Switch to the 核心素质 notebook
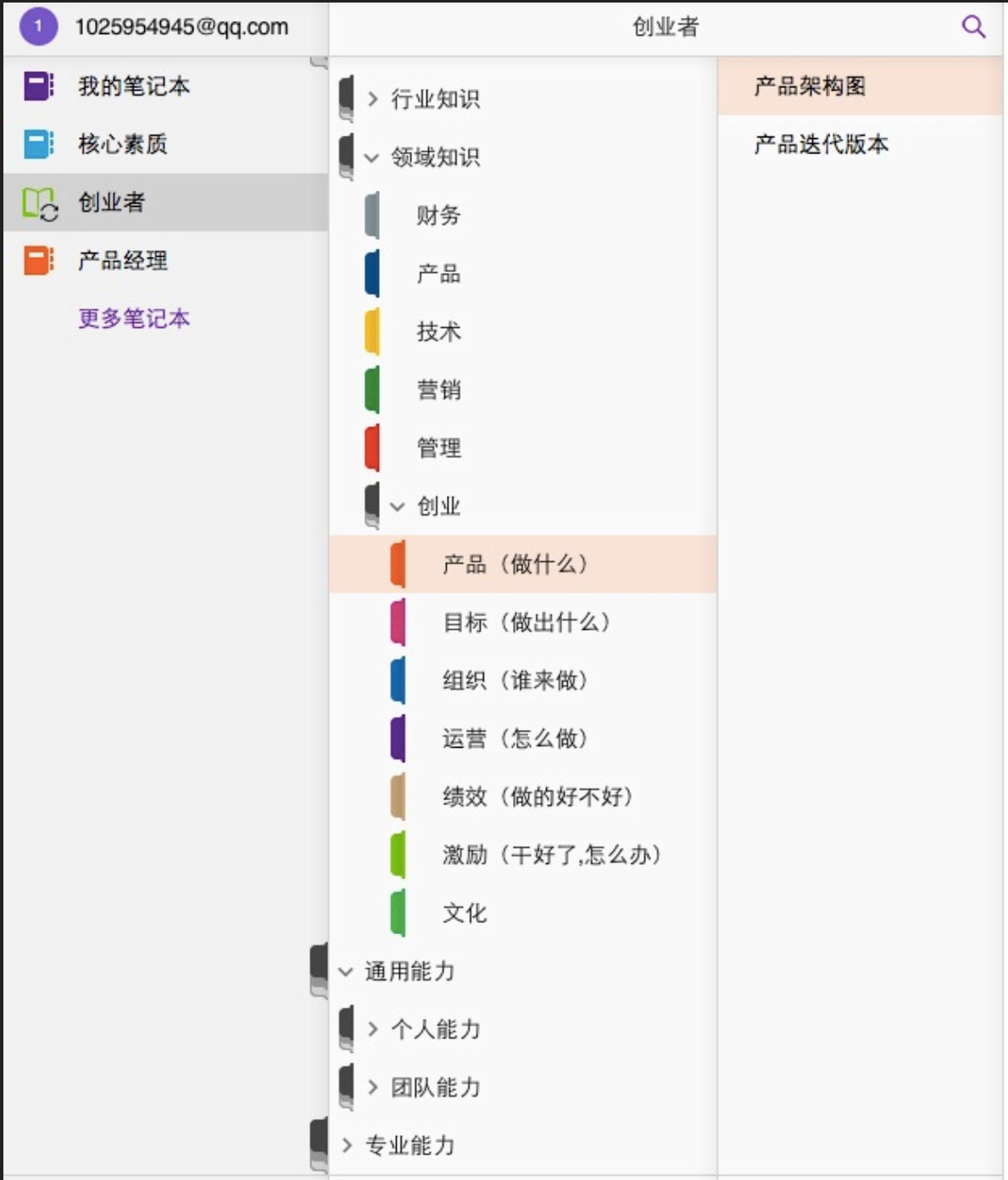This screenshot has width=1008, height=1180. coord(165,144)
